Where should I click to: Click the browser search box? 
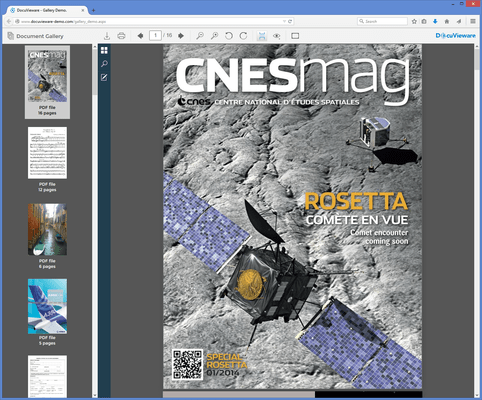[382, 21]
